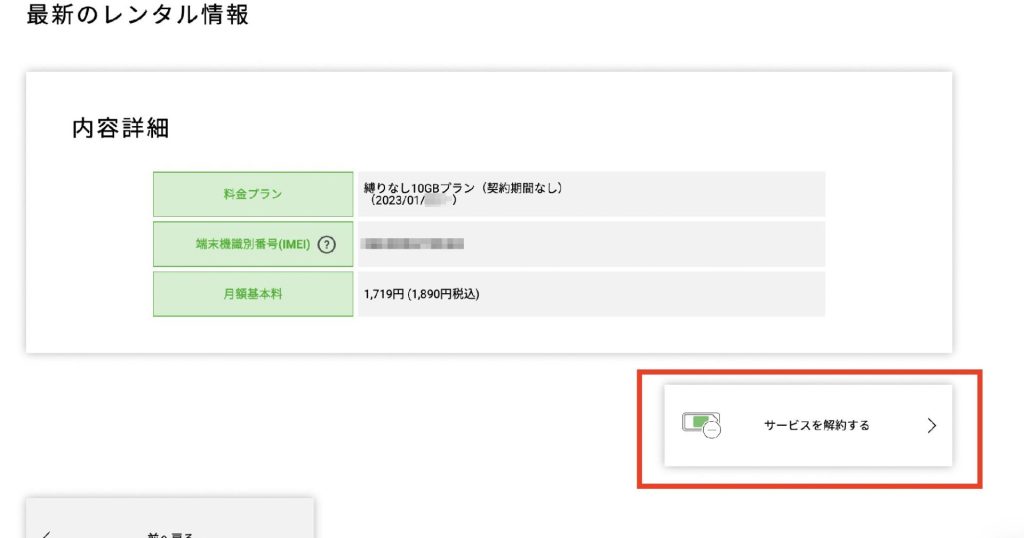Image resolution: width=1024 pixels, height=538 pixels.
Task: Click the blurred IMEI number value
Action: coord(412,244)
